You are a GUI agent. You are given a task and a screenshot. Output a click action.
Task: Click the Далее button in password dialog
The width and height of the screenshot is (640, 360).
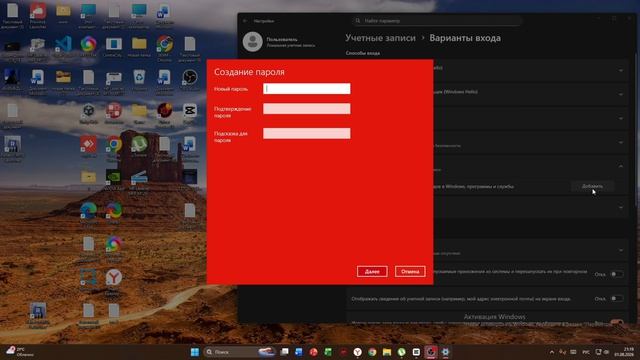(372, 271)
